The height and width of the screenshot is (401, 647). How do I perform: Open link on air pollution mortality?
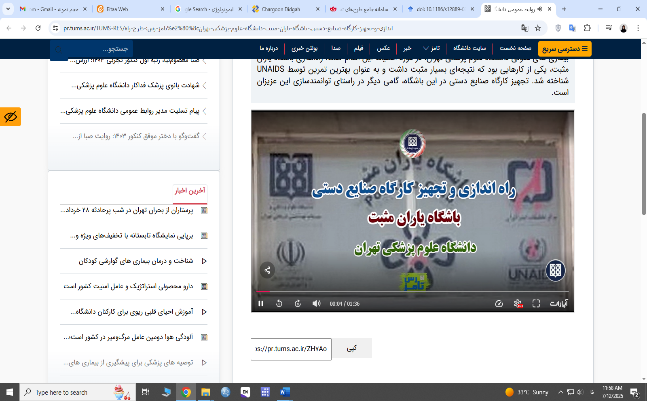click(x=128, y=337)
